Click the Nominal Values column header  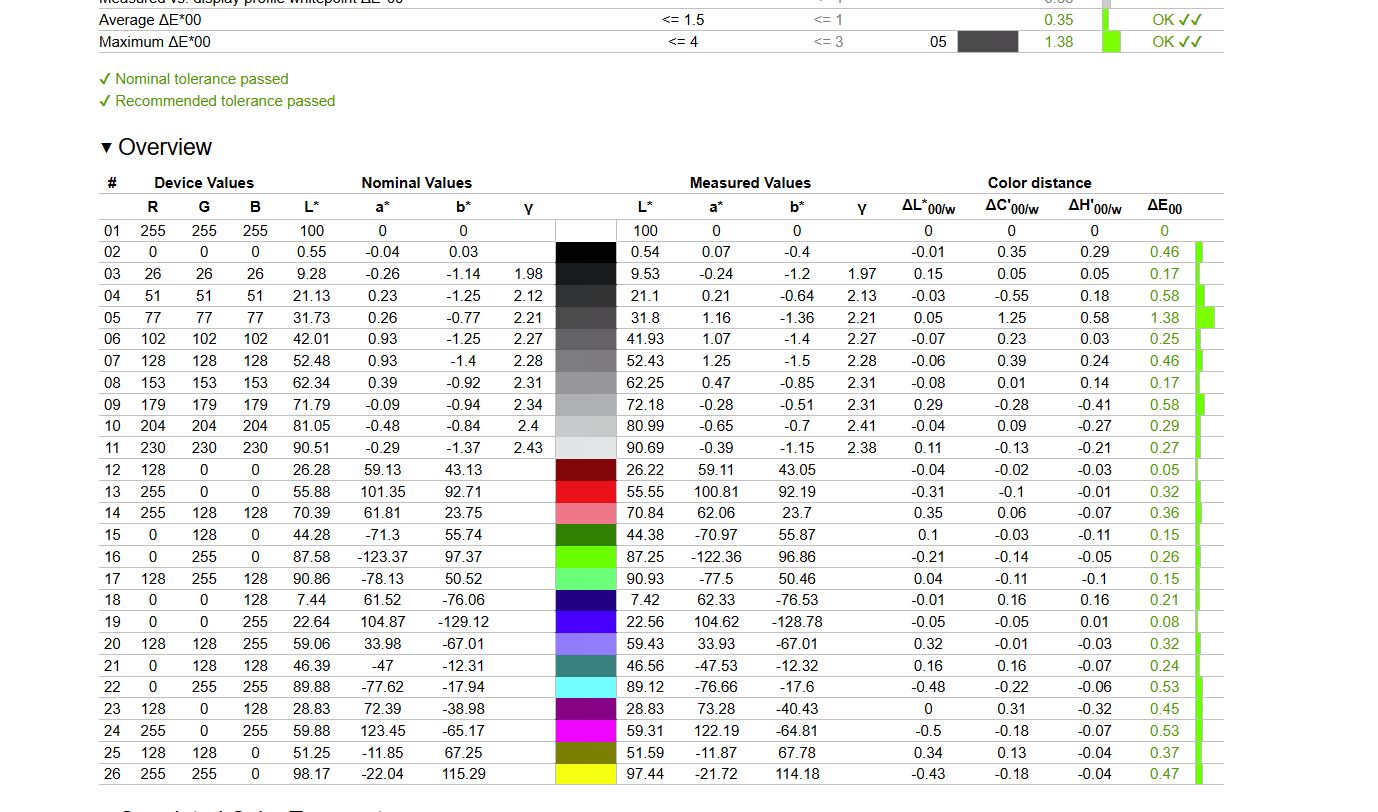tap(416, 183)
